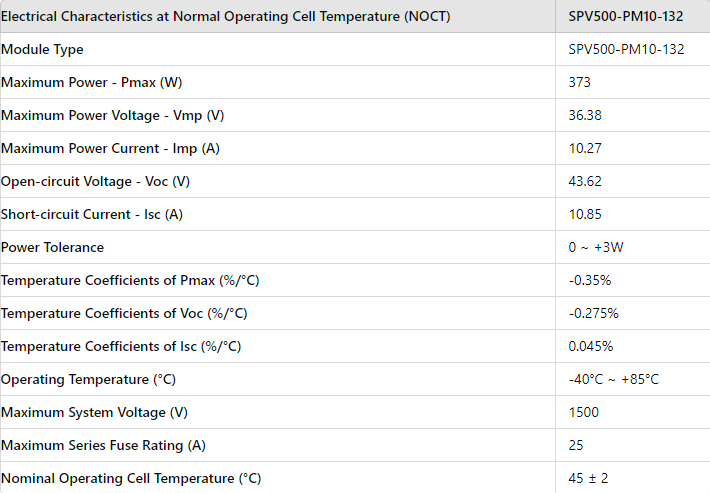Viewport: 710px width, 493px height.
Task: Click the Imp value 10.27
Action: tap(585, 148)
